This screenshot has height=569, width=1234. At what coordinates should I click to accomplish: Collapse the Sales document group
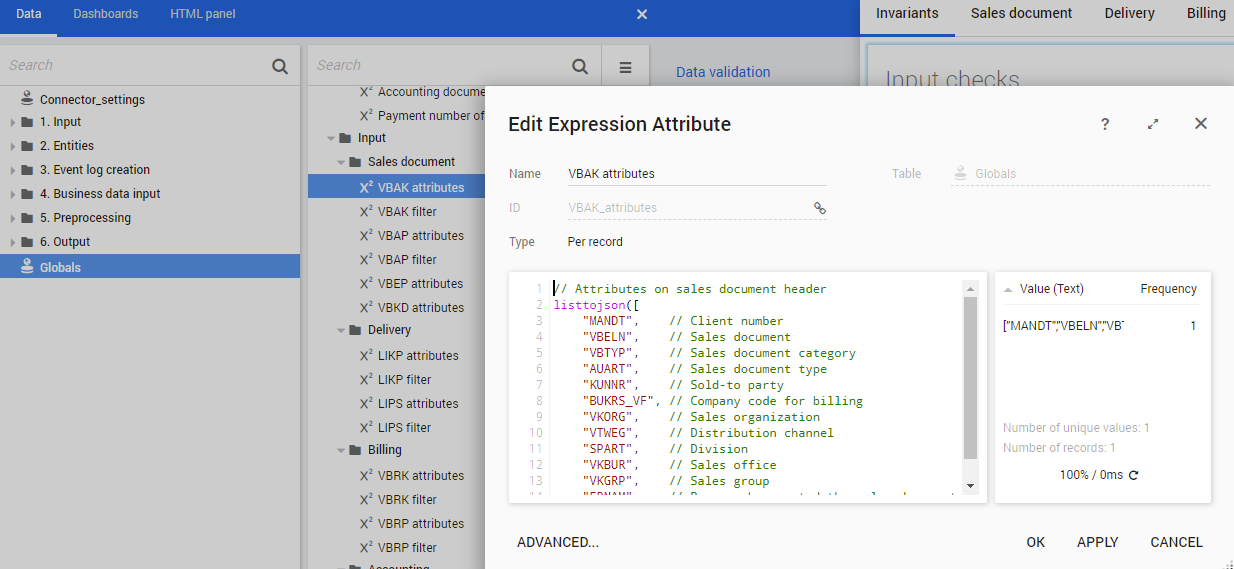tap(341, 162)
